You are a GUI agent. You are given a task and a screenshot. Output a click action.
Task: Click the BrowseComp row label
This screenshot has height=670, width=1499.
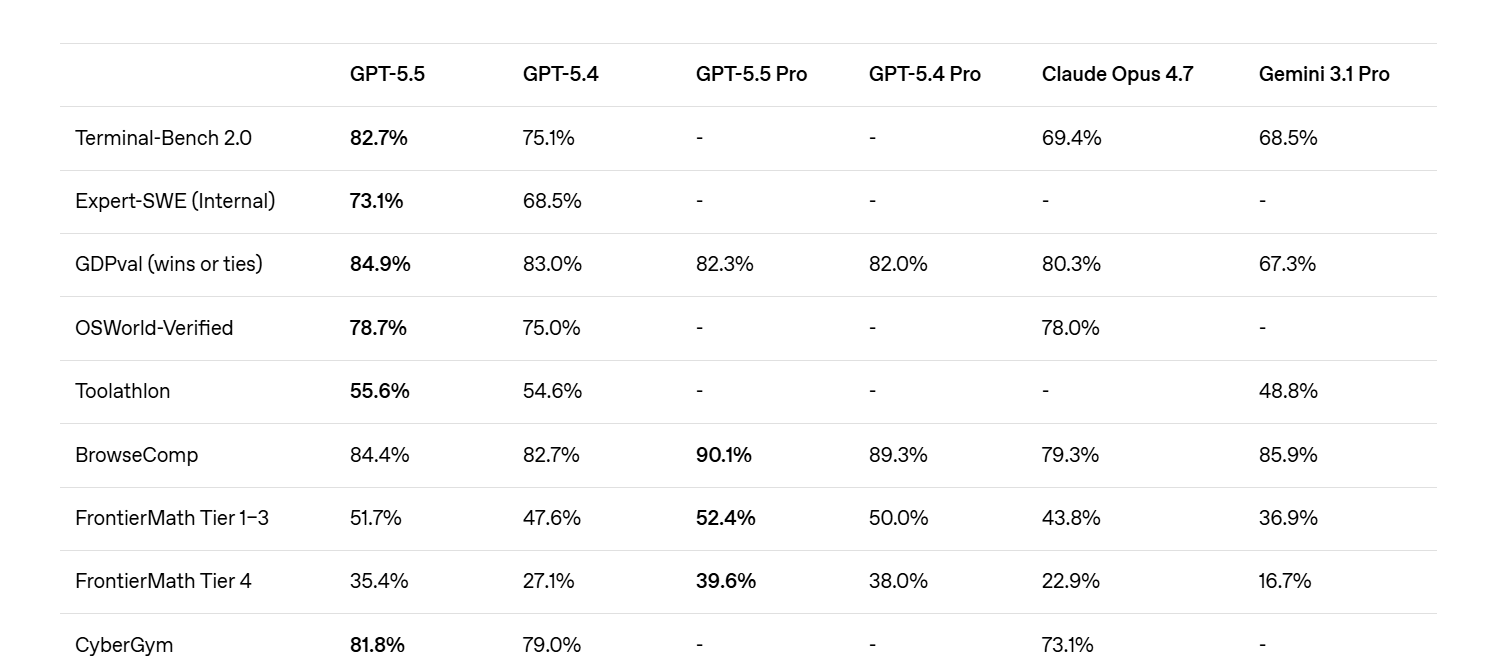coord(136,455)
